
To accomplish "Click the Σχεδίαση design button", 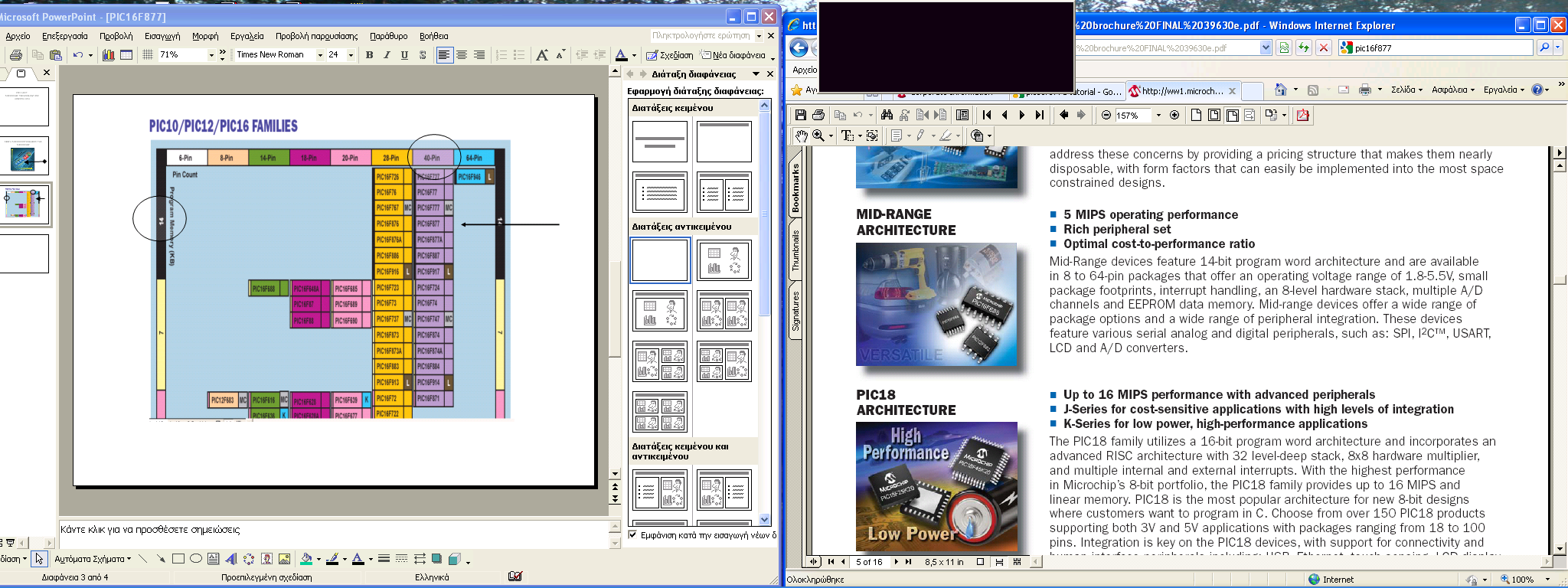I will pos(670,55).
